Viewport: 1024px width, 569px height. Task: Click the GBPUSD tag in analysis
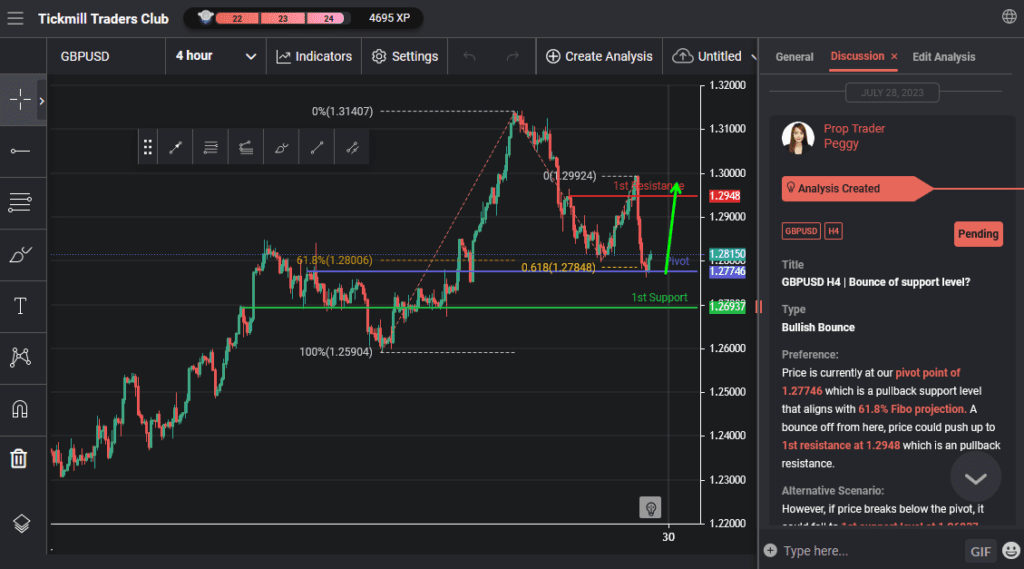tap(801, 231)
